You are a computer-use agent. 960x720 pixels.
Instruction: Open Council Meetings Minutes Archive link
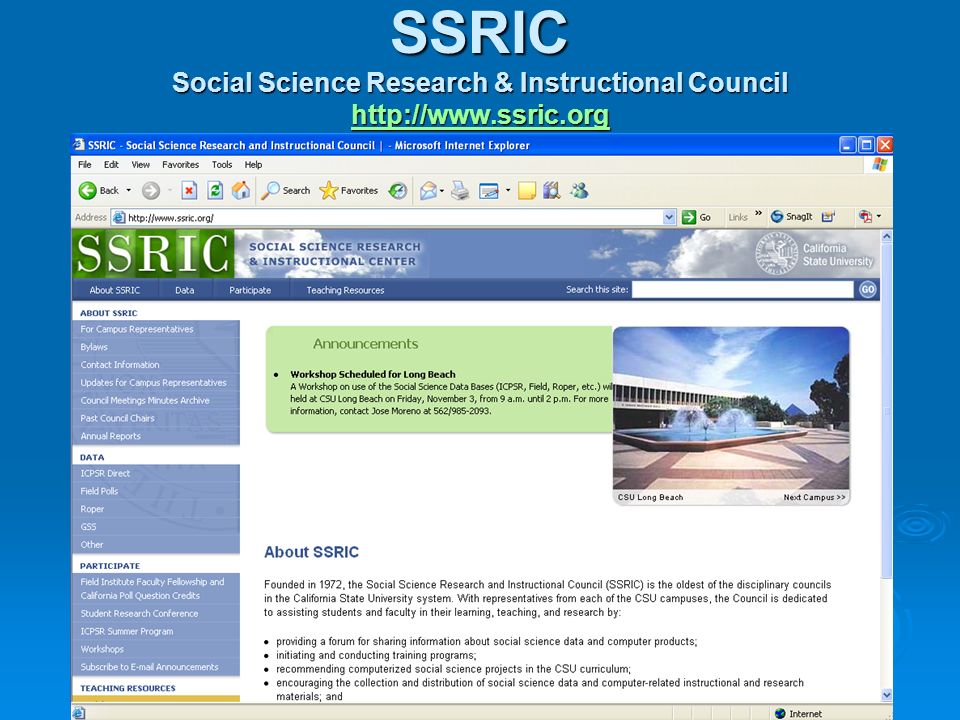(144, 400)
